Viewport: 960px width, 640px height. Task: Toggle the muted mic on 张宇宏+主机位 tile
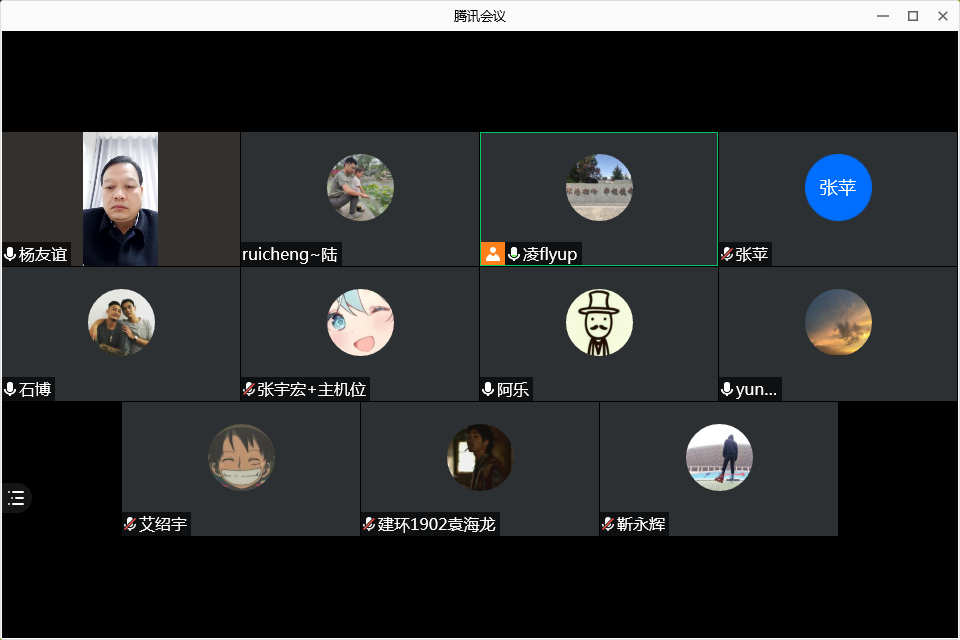pyautogui.click(x=249, y=389)
